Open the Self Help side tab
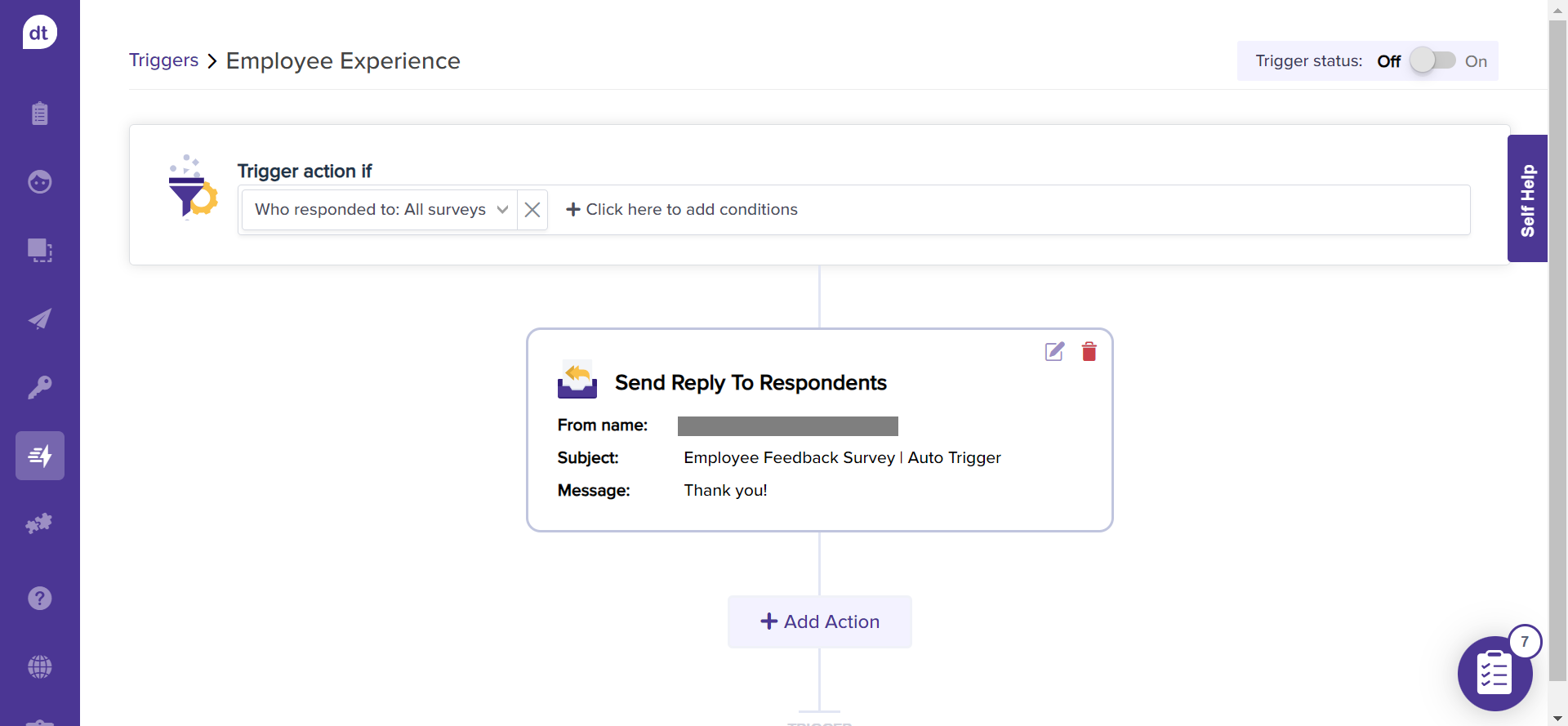Viewport: 1568px width, 726px height. pos(1527,198)
